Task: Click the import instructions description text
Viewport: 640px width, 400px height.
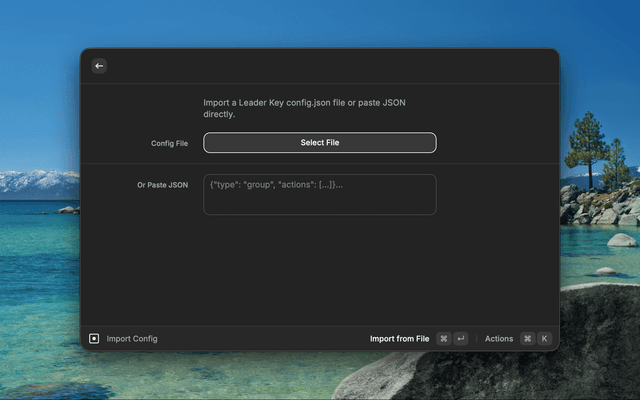Action: tap(304, 108)
